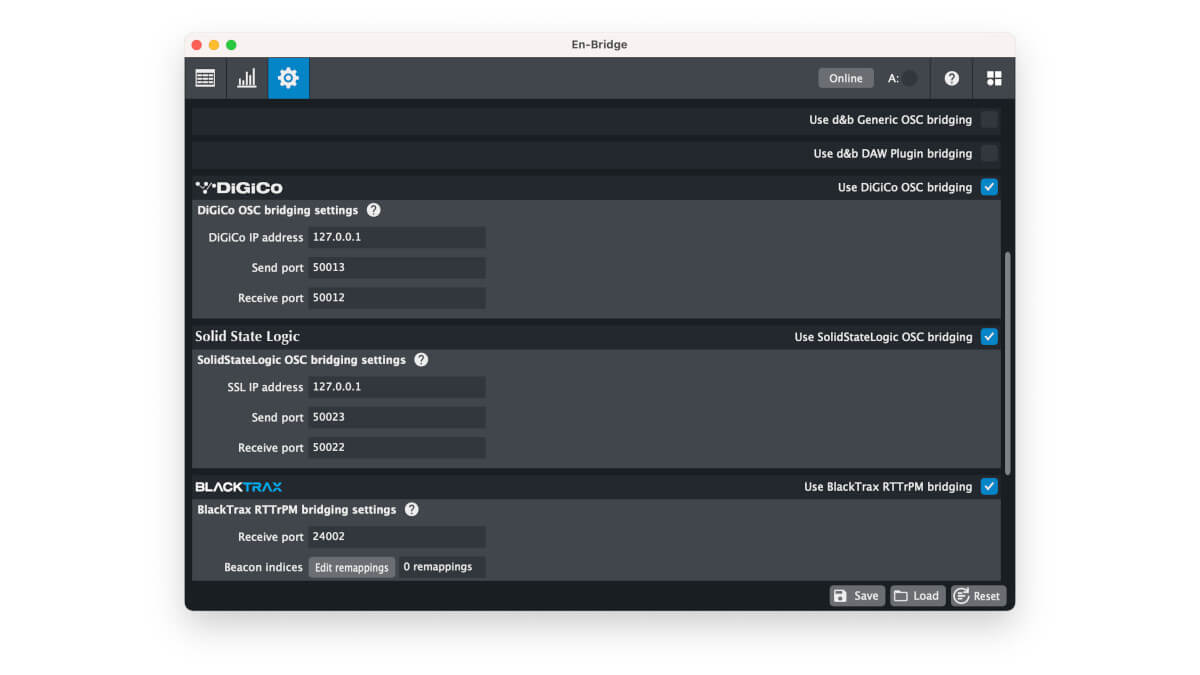
Task: Click the Use d&b Generic OSC bridging label
Action: 890,120
